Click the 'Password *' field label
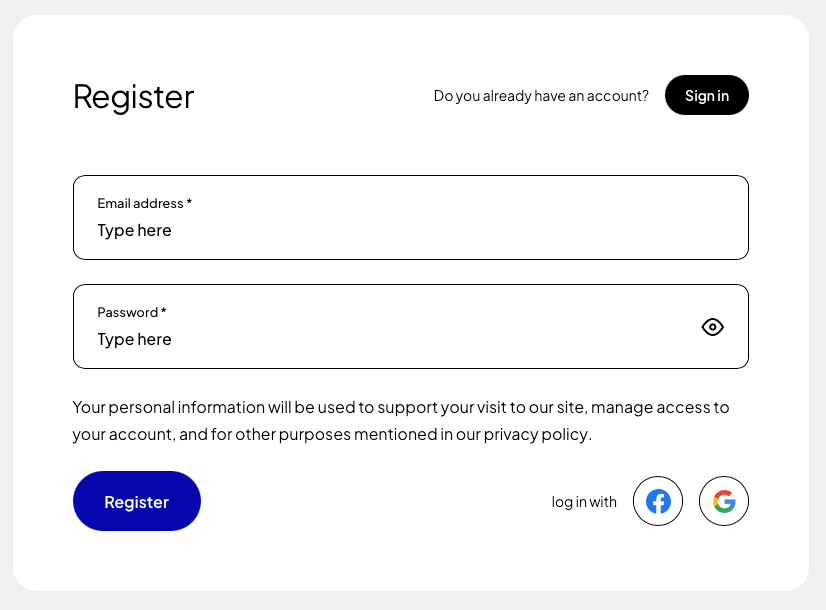Image resolution: width=826 pixels, height=610 pixels. 132,312
